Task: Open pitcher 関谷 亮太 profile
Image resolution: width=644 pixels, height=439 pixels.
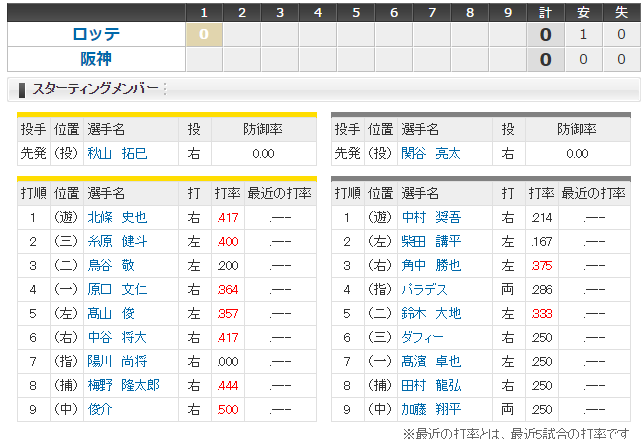Action: tap(431, 153)
